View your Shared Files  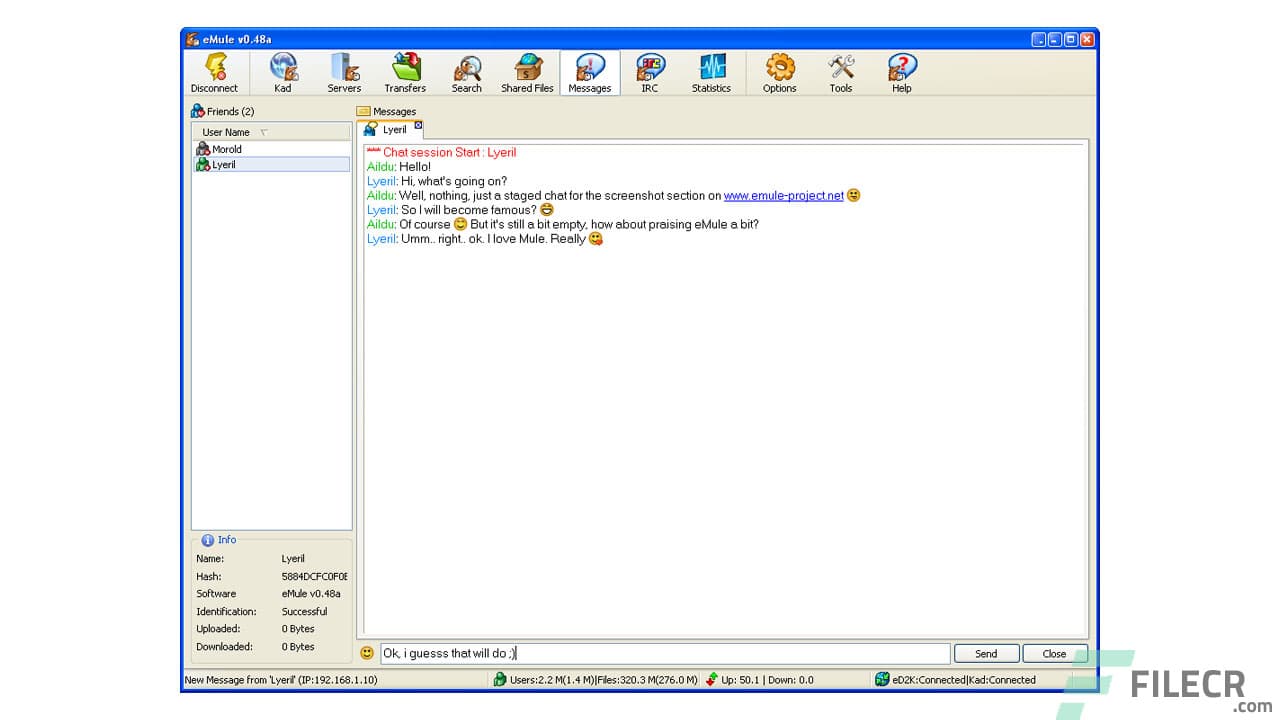click(527, 70)
